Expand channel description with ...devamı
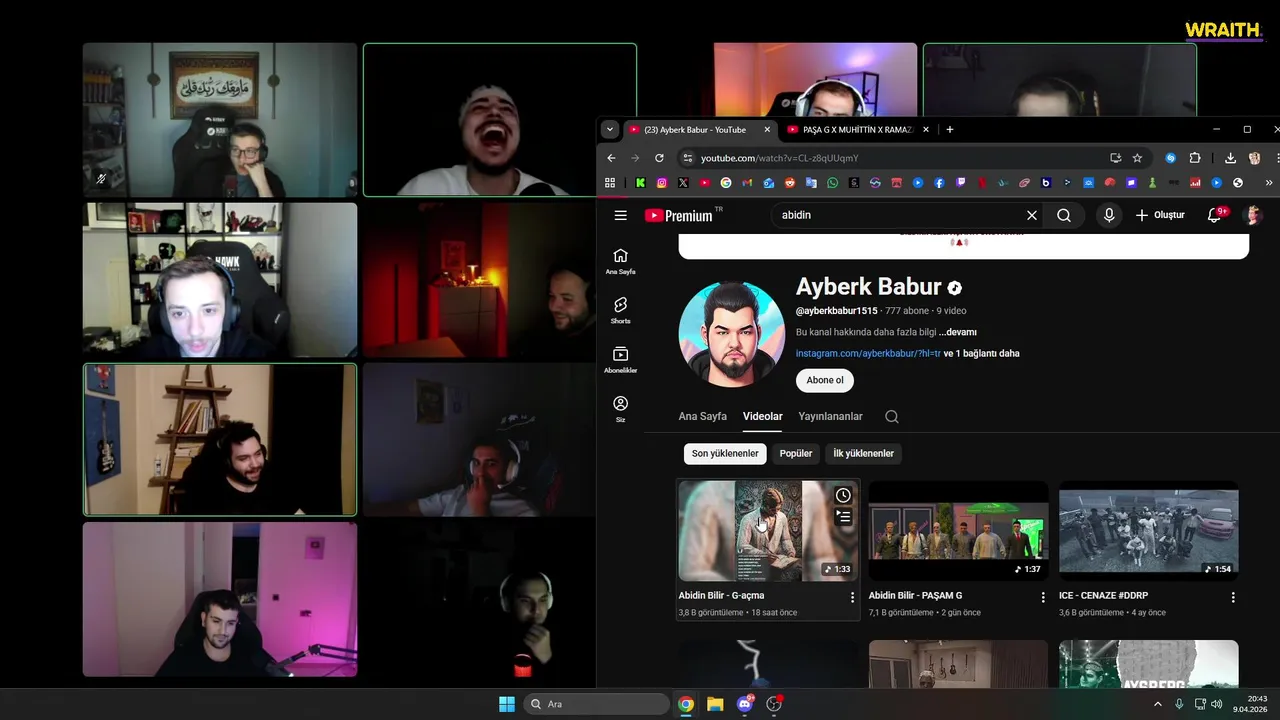This screenshot has height=720, width=1280. (x=958, y=332)
